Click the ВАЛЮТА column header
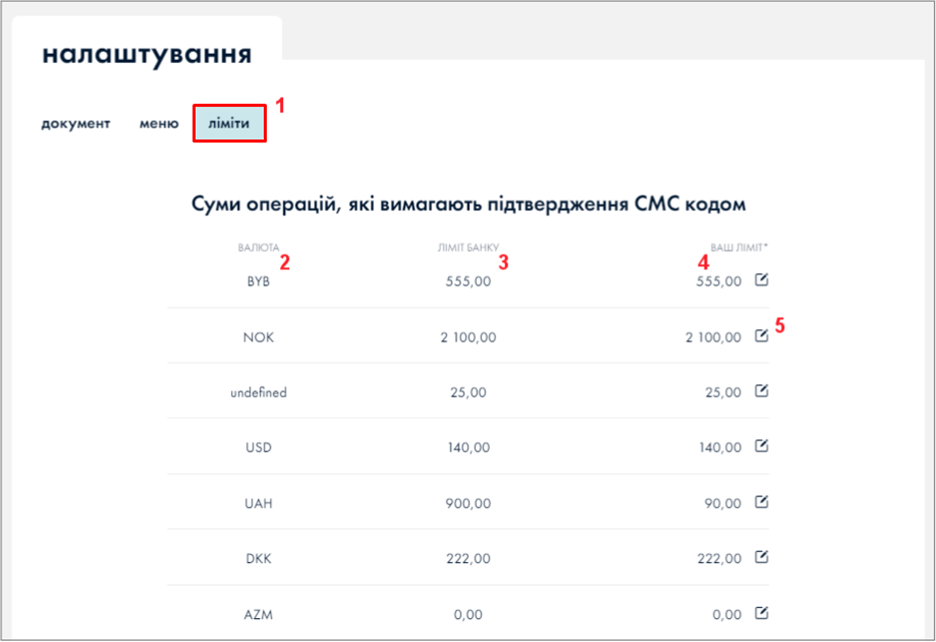Viewport: 936px width, 642px height. click(x=258, y=247)
